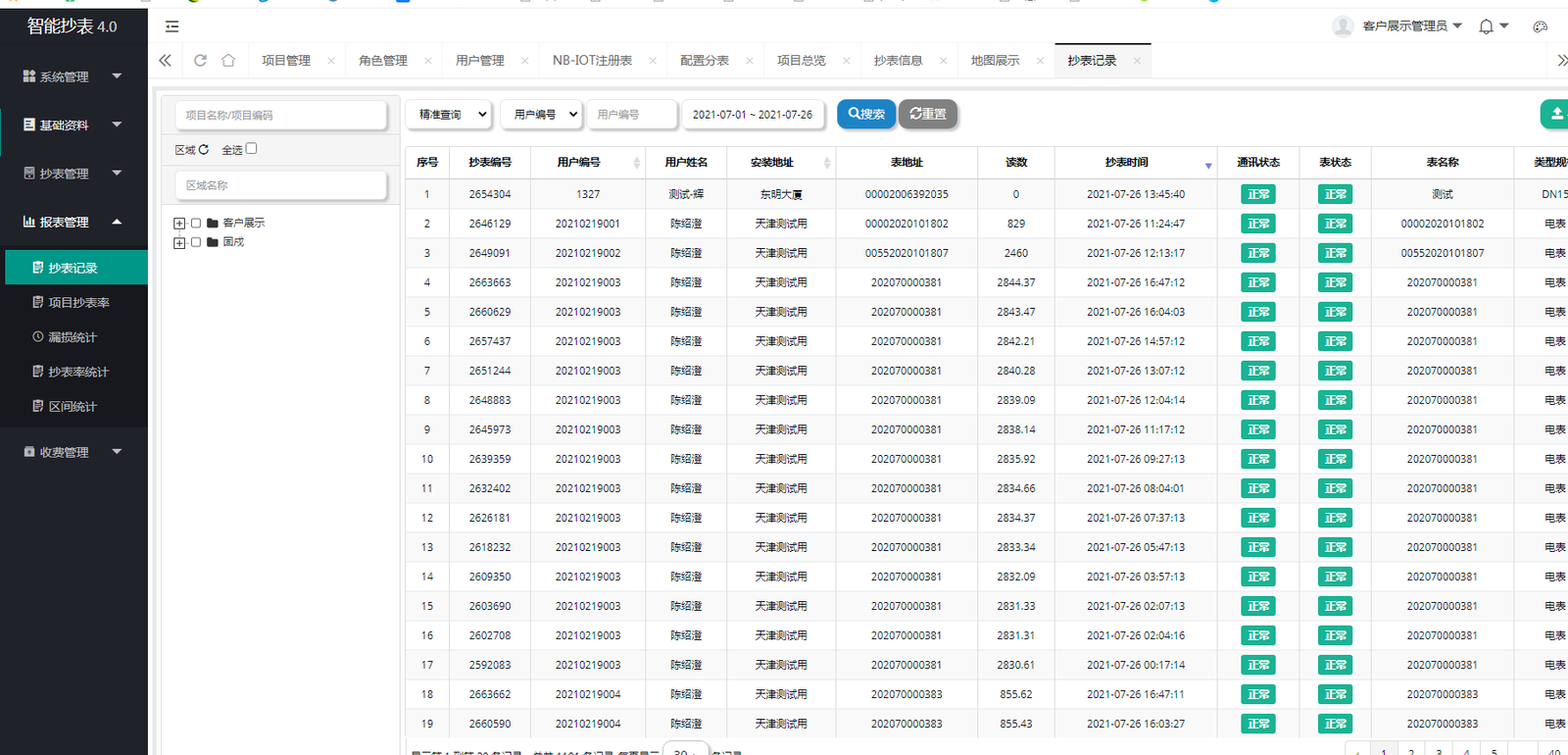Screen dimensions: 1568x755
Task: Switch to the 项目总览 tab
Action: [x=801, y=61]
